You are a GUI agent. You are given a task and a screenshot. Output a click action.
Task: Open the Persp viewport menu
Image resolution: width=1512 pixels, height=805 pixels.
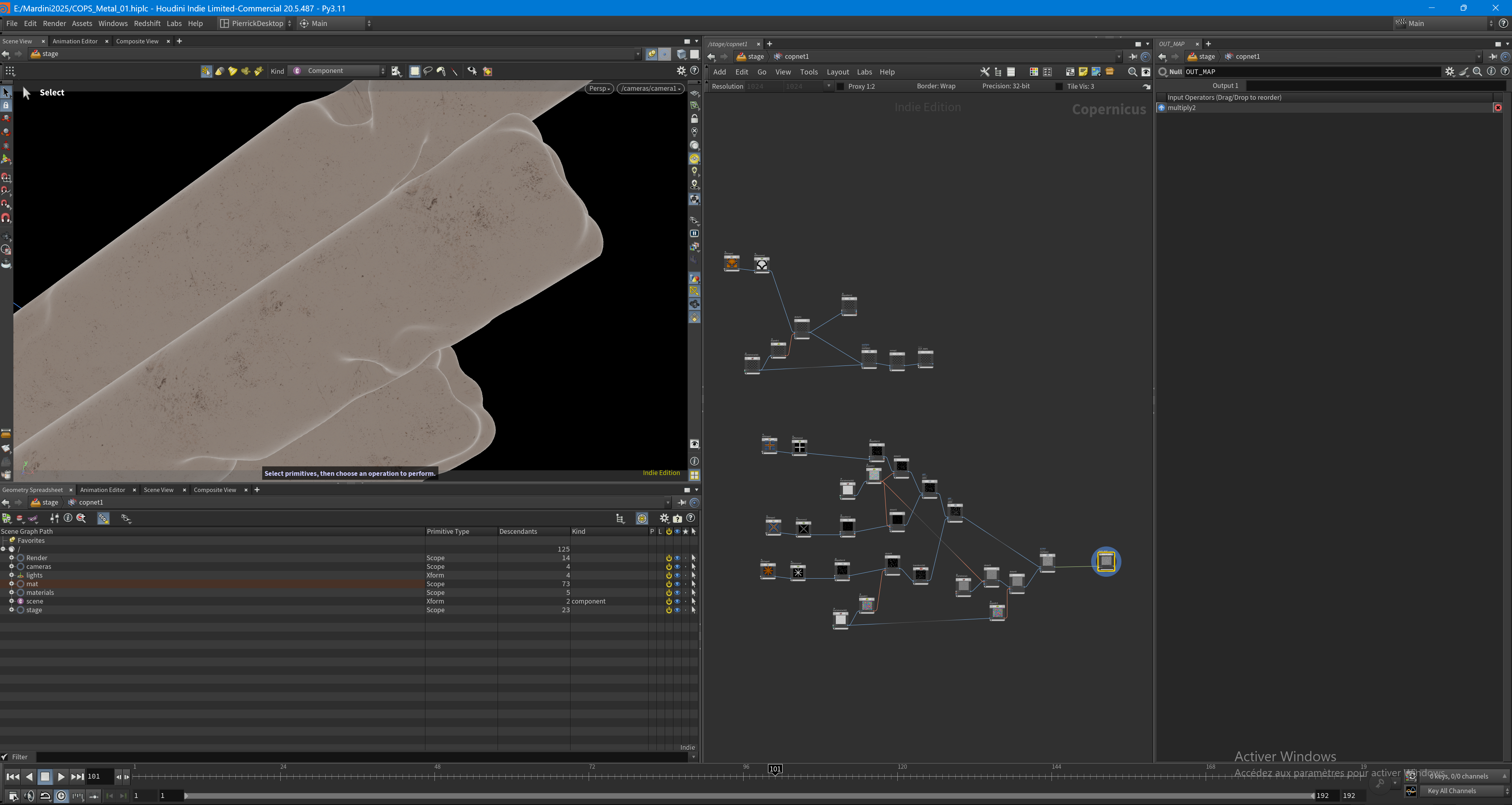coord(599,89)
